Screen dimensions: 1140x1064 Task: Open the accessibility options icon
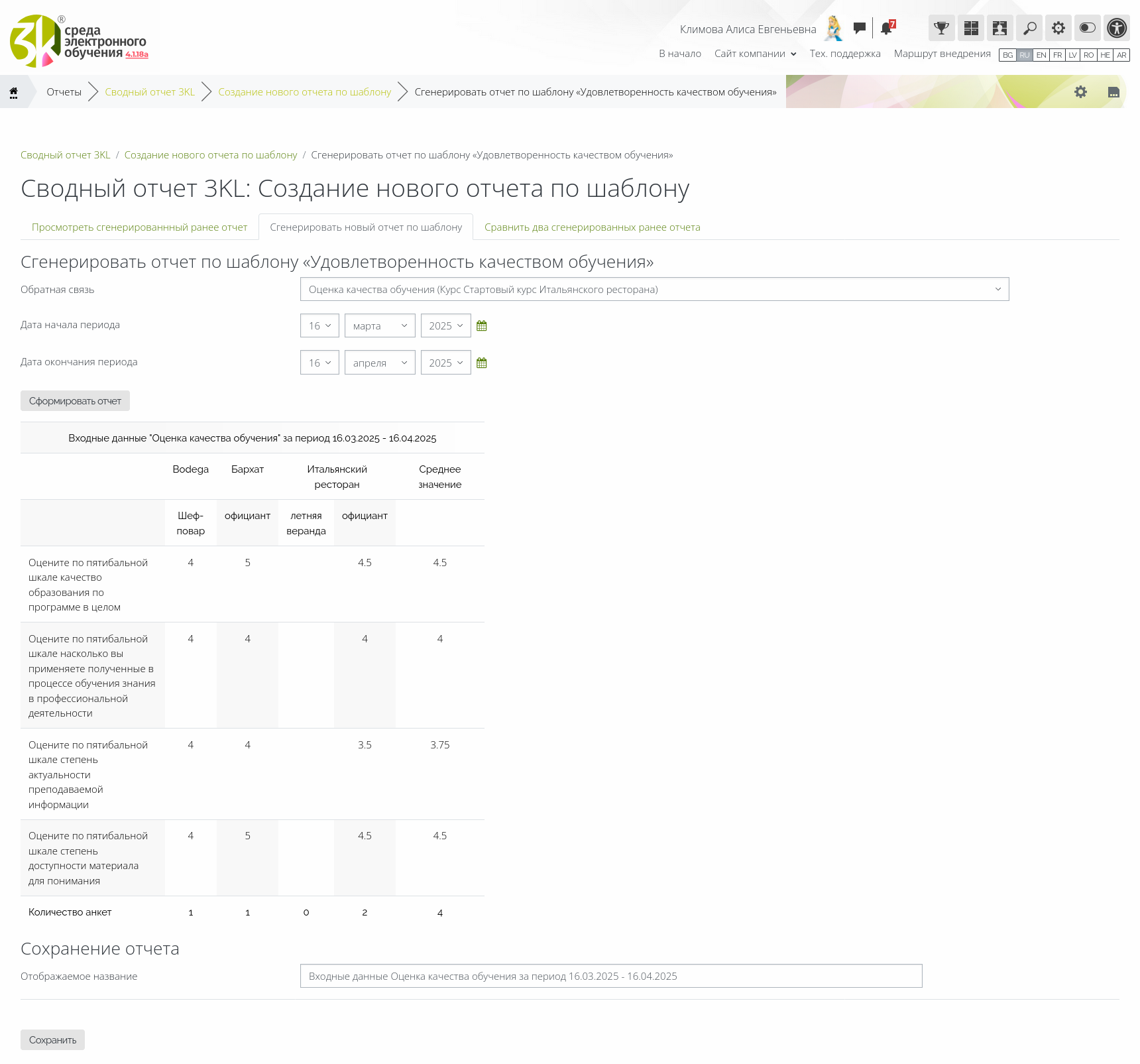(1117, 29)
